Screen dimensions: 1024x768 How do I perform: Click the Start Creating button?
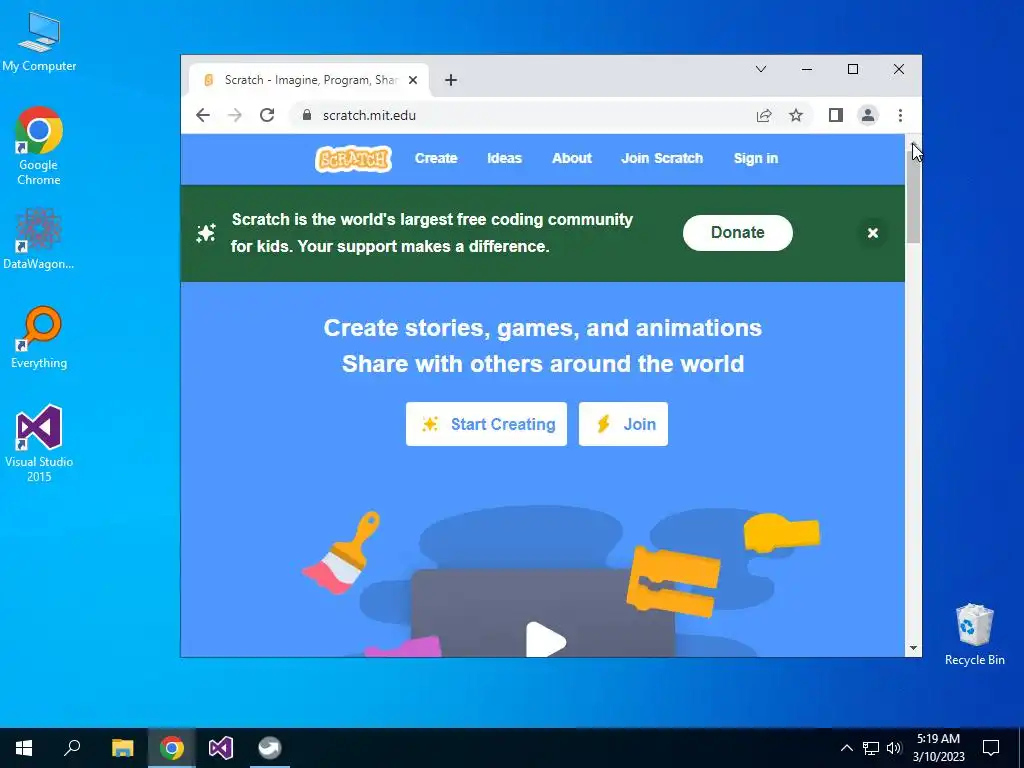pyautogui.click(x=487, y=424)
